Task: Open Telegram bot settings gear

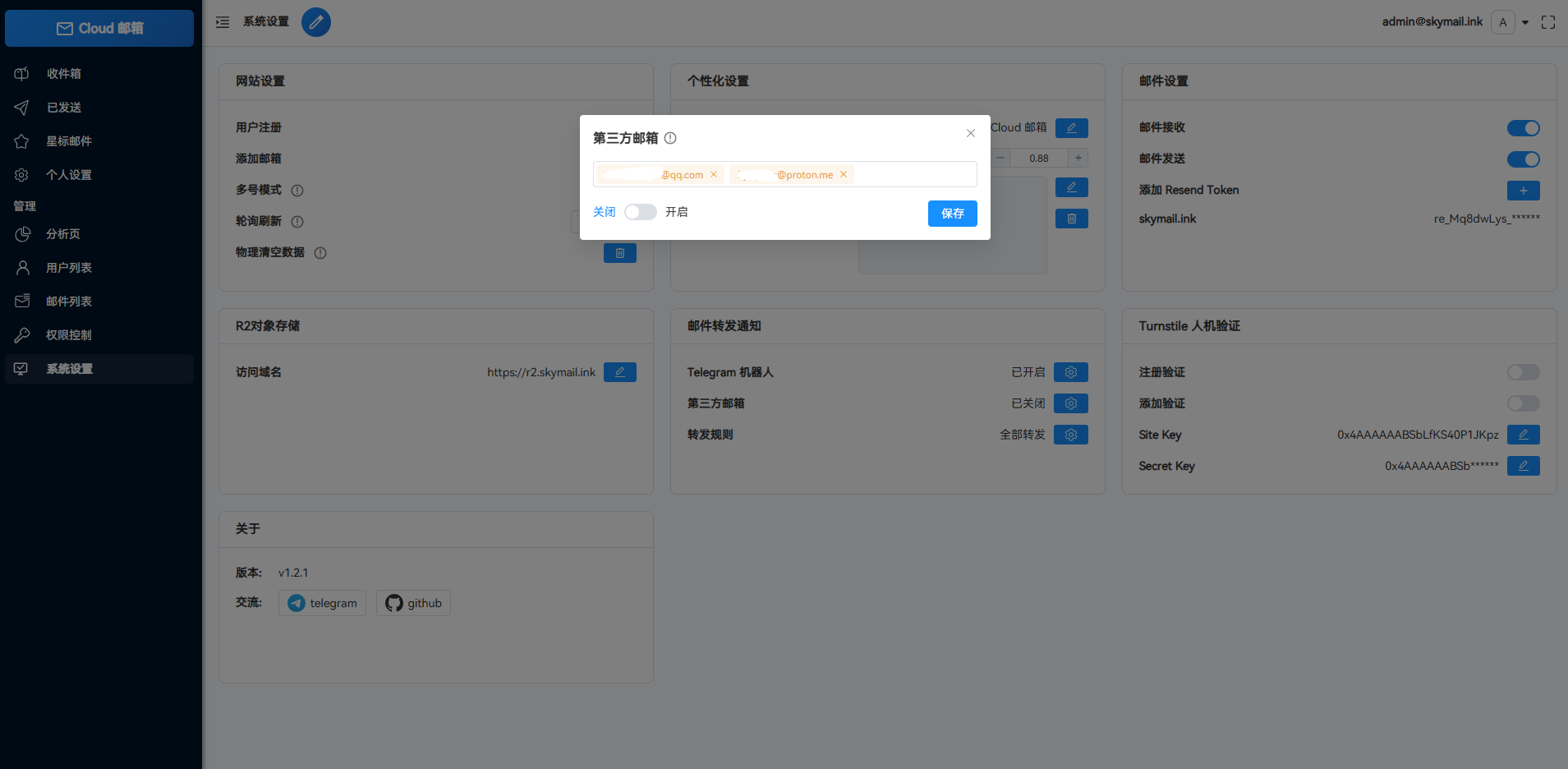Action: (1070, 372)
